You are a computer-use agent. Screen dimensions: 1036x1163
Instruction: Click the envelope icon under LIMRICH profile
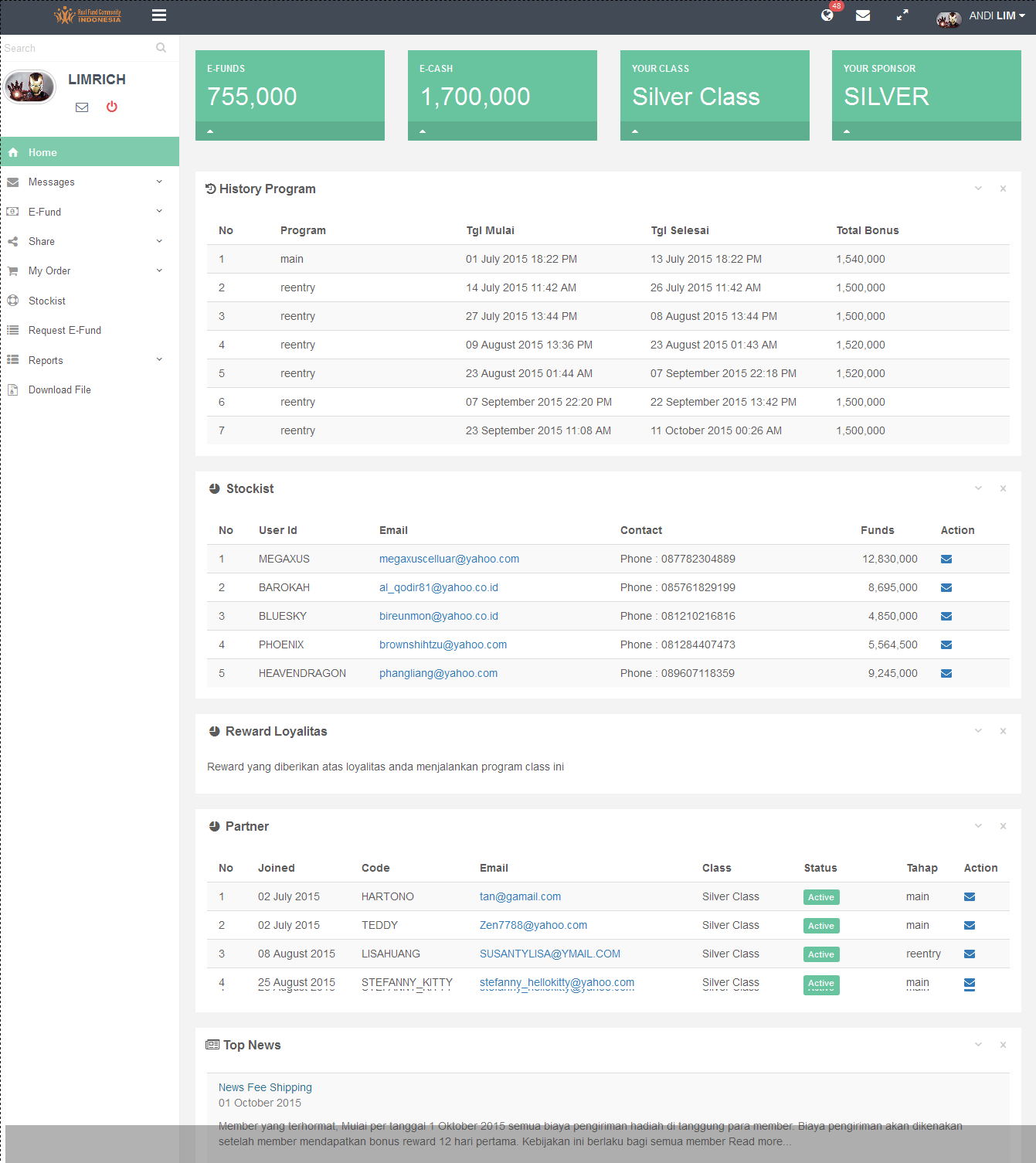pos(82,107)
